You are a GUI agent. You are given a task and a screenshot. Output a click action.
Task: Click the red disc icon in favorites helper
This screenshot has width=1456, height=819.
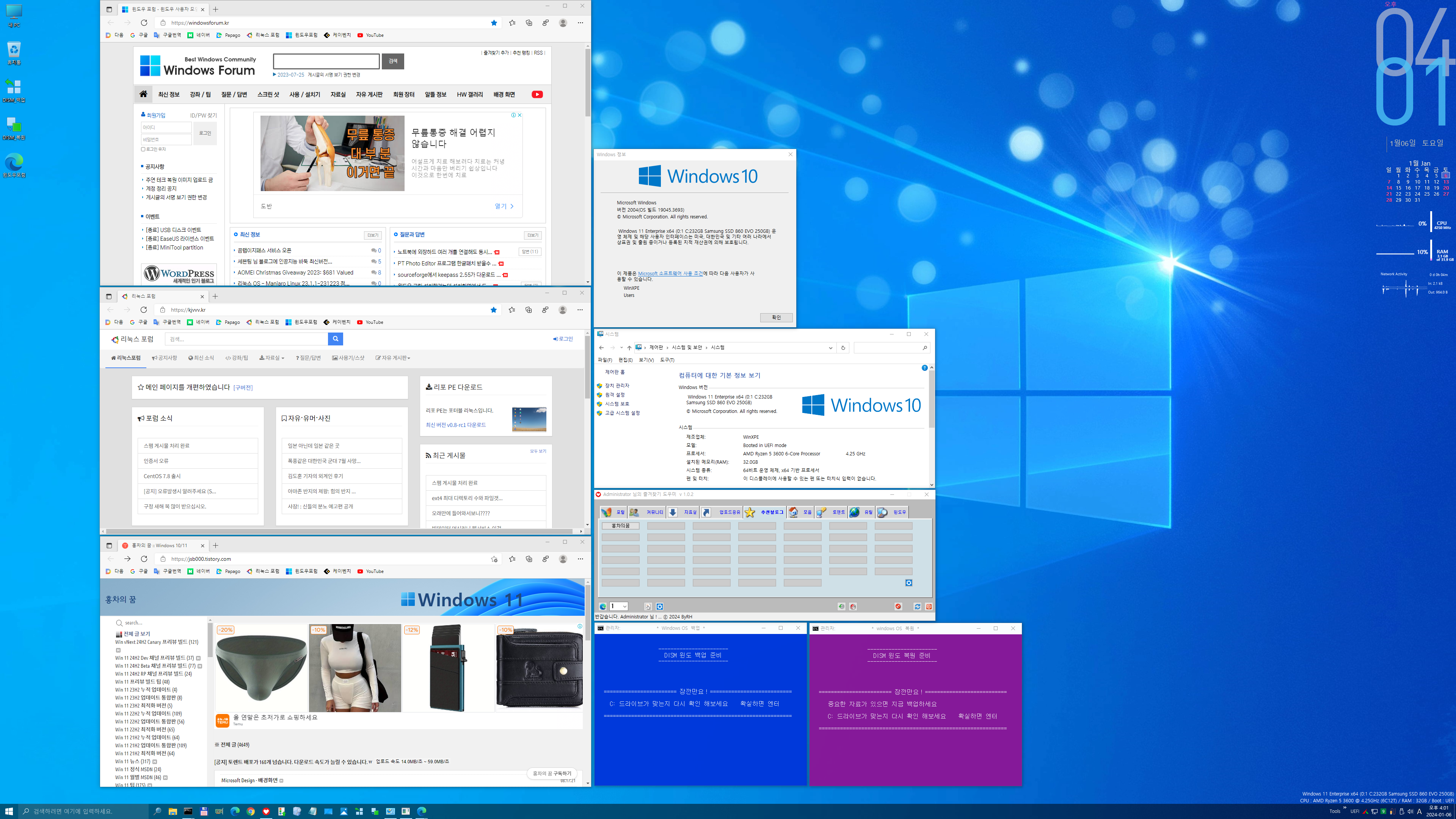pyautogui.click(x=853, y=607)
